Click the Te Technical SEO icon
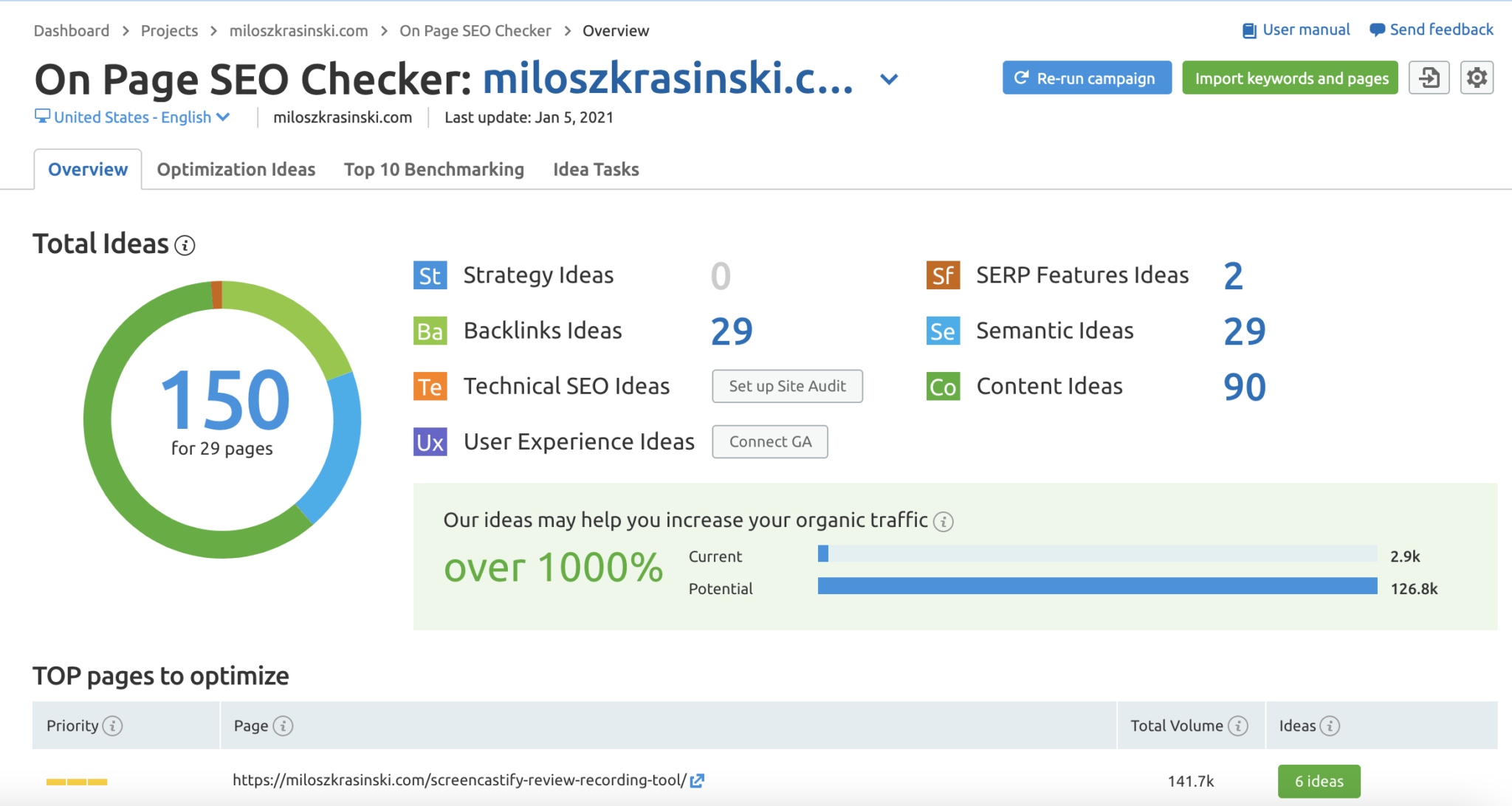Image resolution: width=1512 pixels, height=806 pixels. [x=430, y=387]
